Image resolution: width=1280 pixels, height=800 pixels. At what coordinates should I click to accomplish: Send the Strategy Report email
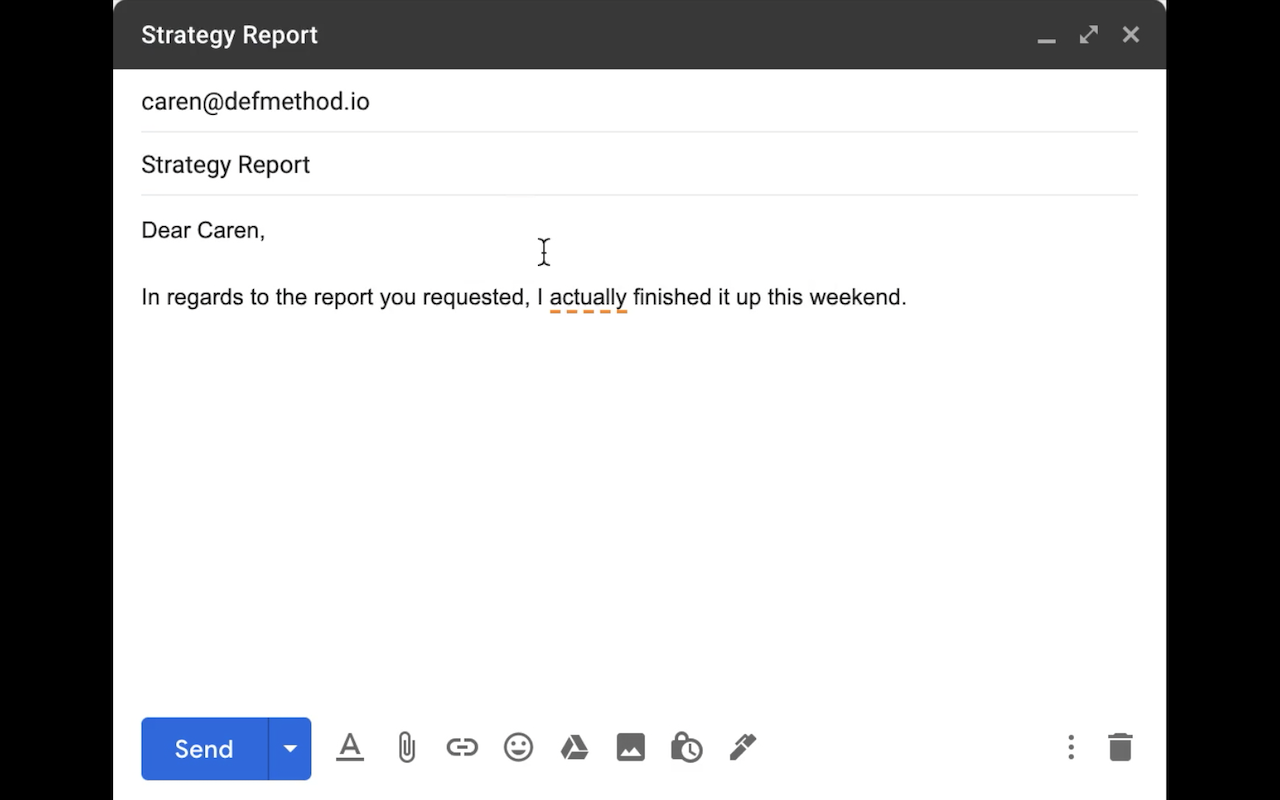(202, 748)
